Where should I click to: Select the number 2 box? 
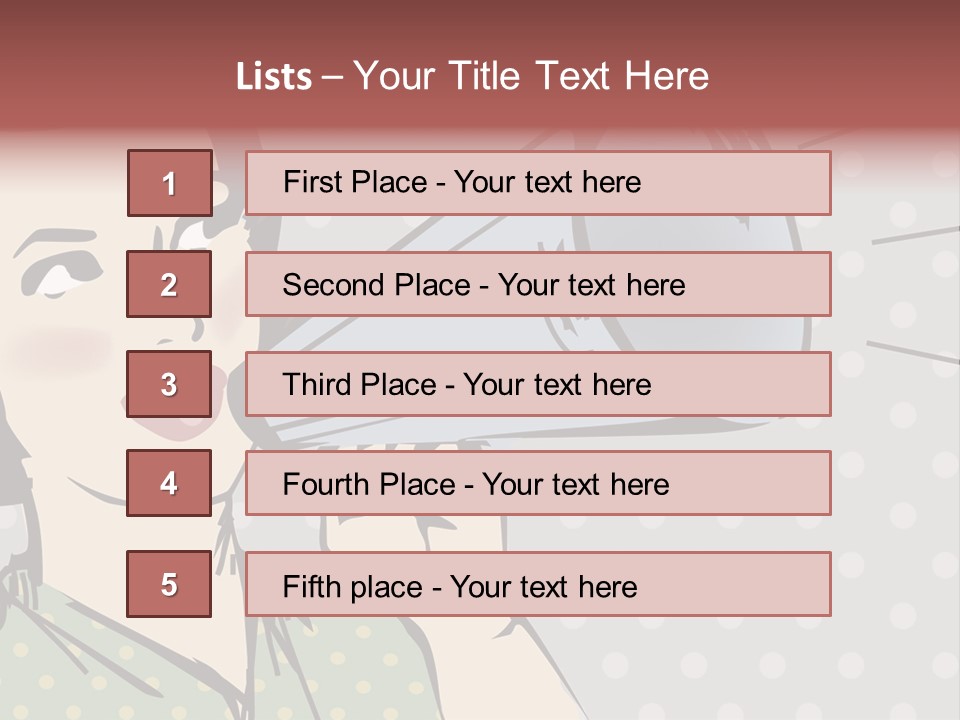coord(169,284)
